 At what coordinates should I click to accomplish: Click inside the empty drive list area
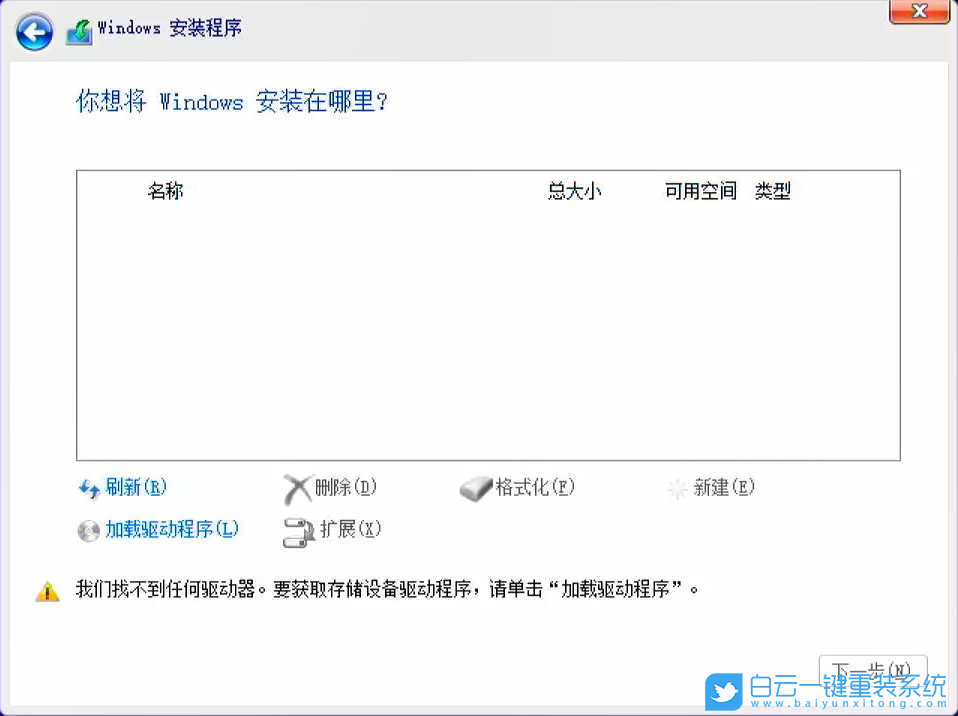point(490,330)
